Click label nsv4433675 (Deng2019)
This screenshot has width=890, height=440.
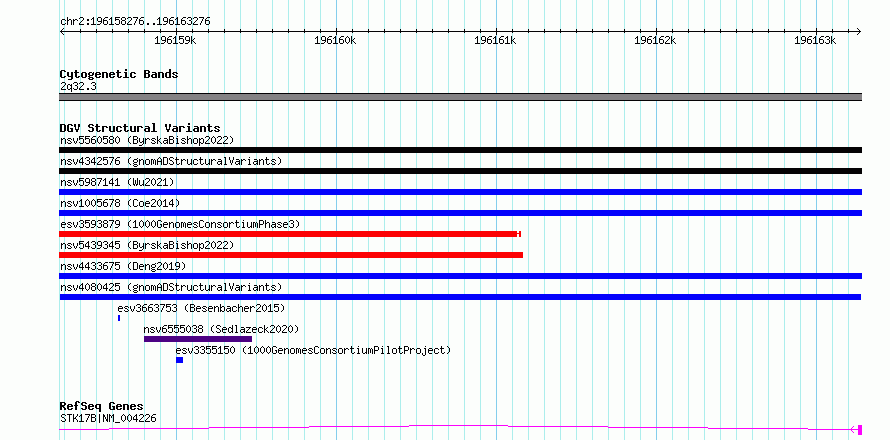[x=123, y=266]
